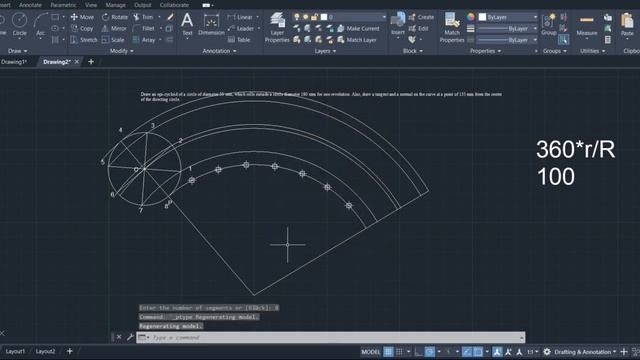
Task: Expand the Layers panel
Action: click(325, 51)
